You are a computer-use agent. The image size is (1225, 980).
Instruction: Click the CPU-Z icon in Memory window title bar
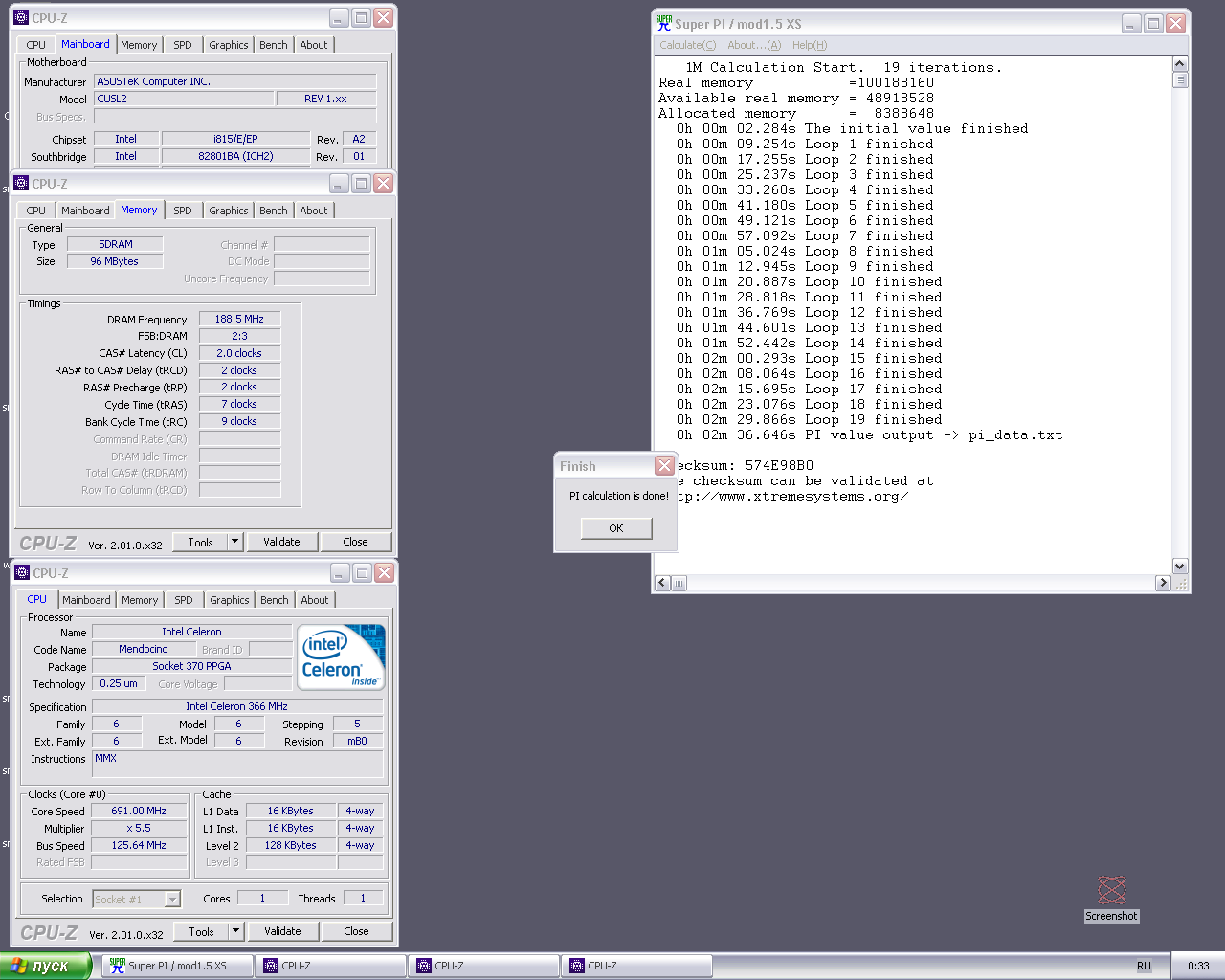click(x=22, y=183)
